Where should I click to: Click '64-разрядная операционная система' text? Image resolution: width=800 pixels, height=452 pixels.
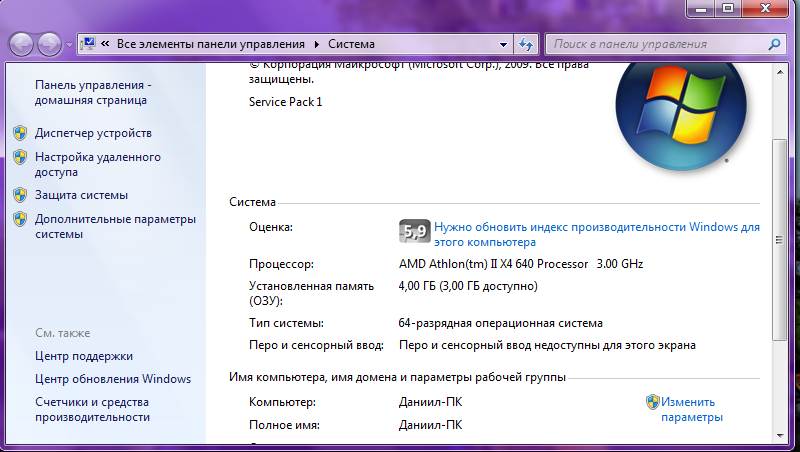[501, 323]
